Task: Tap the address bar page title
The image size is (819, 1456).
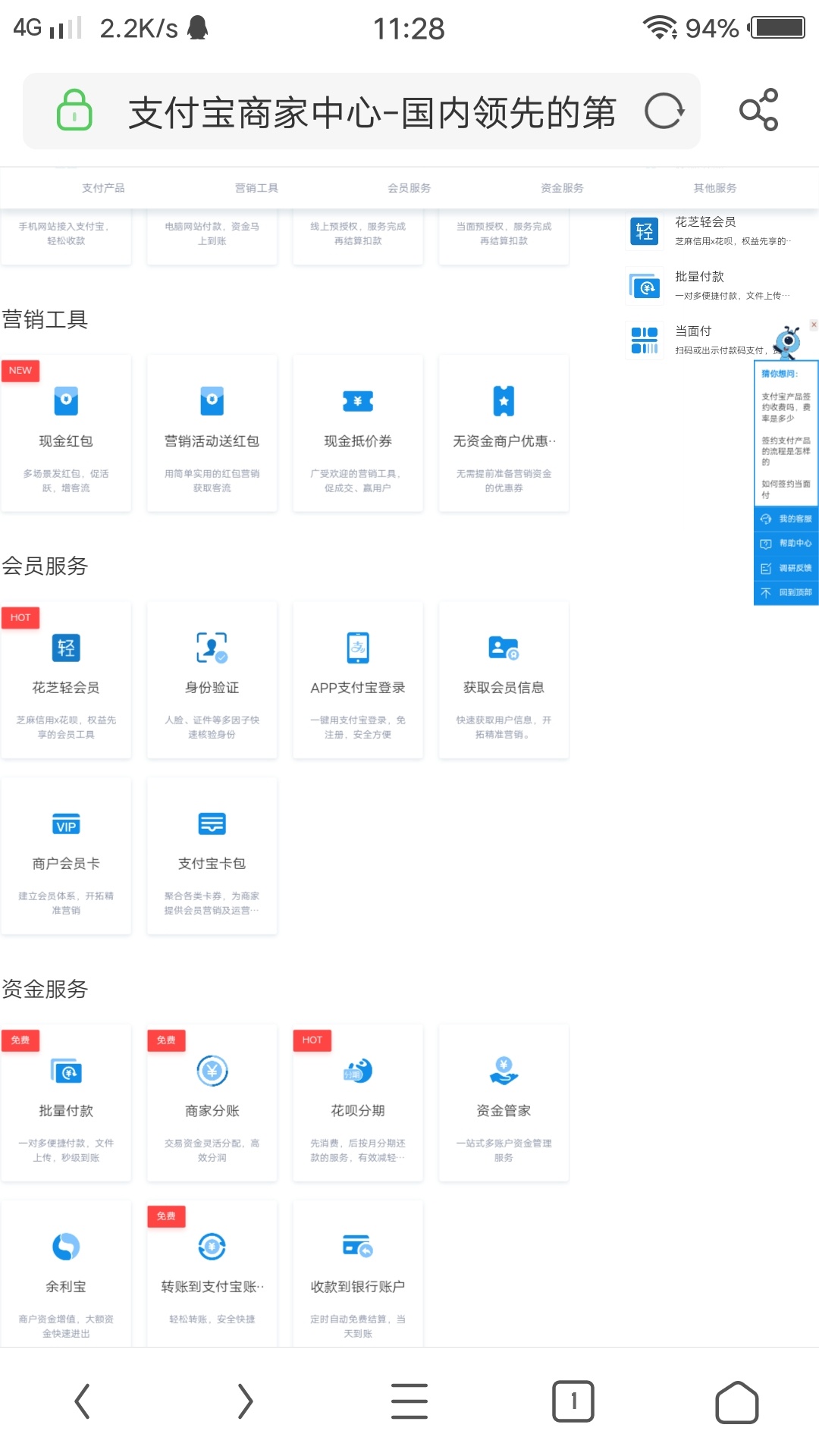Action: point(372,112)
